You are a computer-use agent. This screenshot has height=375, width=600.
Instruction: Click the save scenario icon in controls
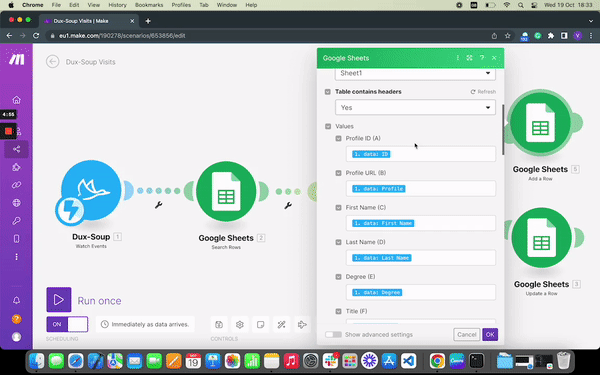point(219,324)
